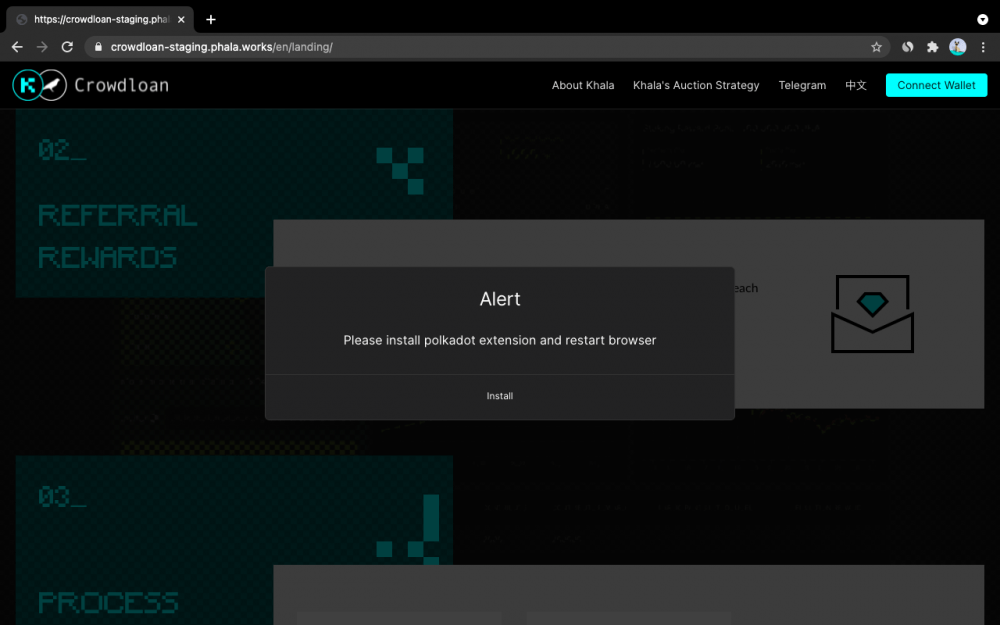The image size is (1000, 625).
Task: Click the envelope diamond reward icon
Action: [x=872, y=314]
